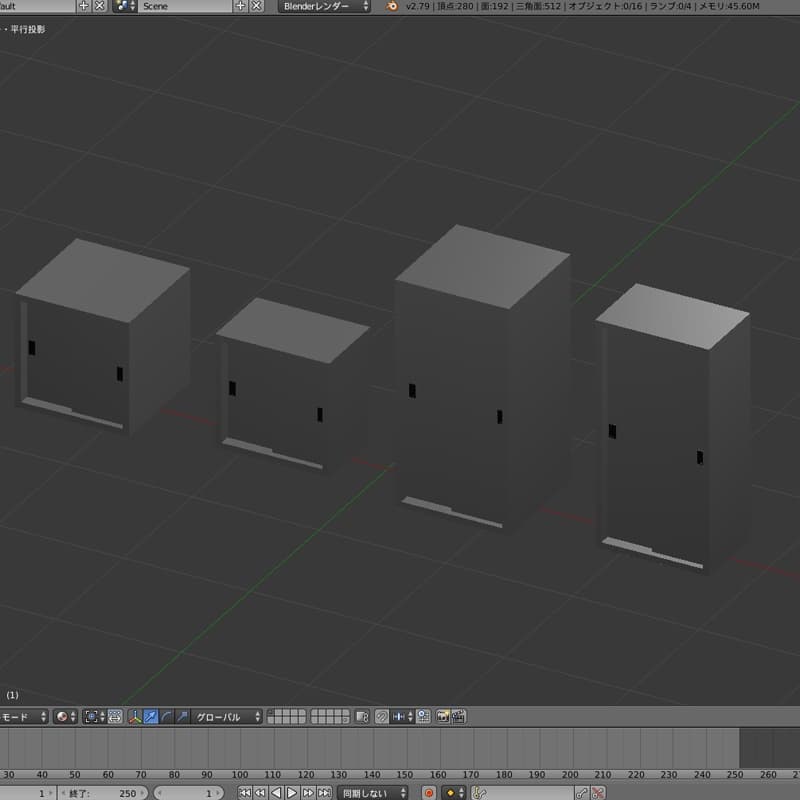Open the pivot point selector

(x=95, y=716)
